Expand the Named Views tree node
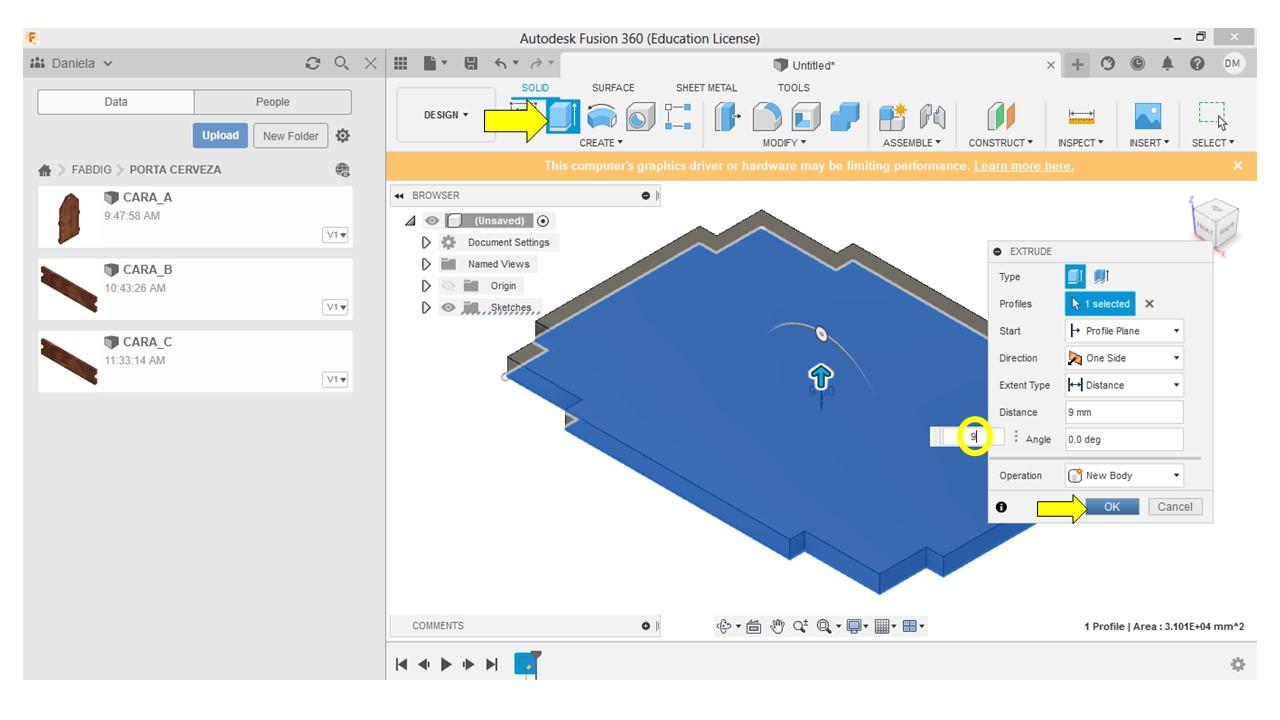The image size is (1280, 720). pyautogui.click(x=427, y=264)
